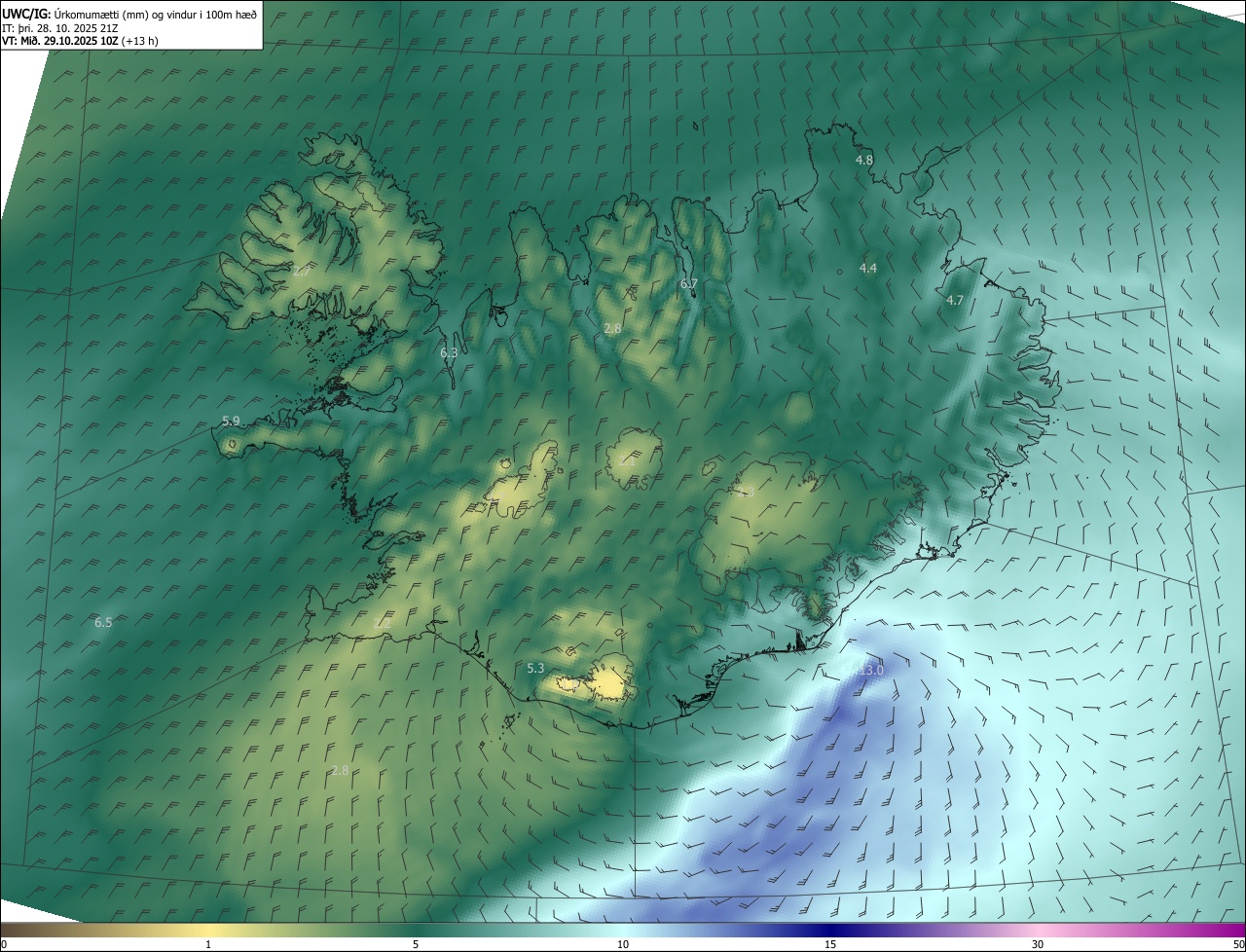Click the 5.9 value label on the Snæfellsnes peninsula
The width and height of the screenshot is (1246, 952).
[231, 421]
